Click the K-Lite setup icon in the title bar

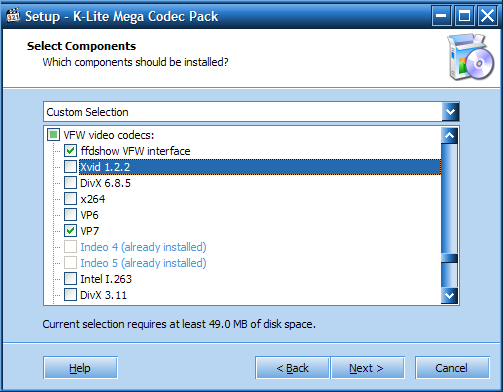point(13,15)
